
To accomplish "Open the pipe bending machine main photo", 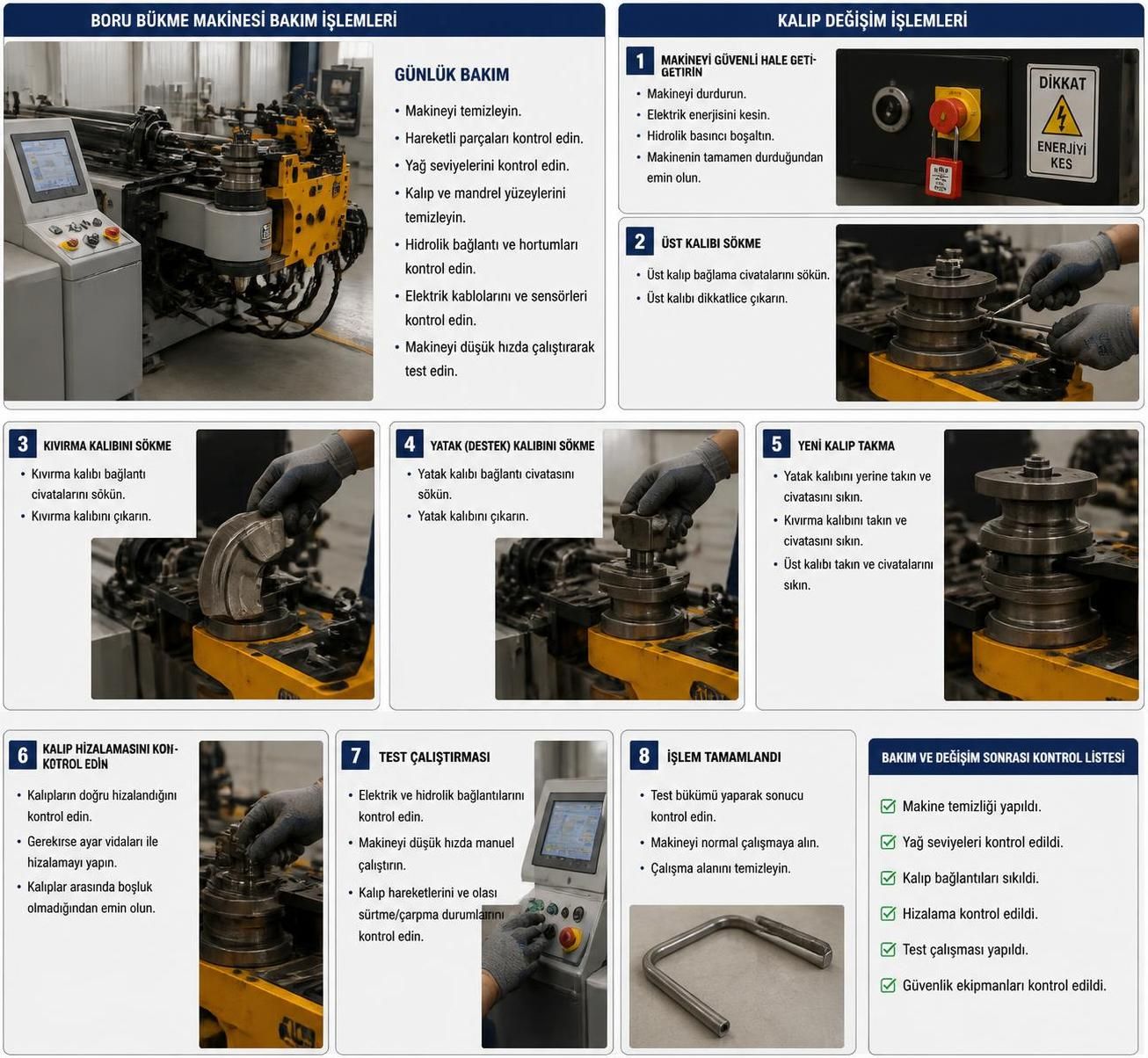I will (188, 221).
